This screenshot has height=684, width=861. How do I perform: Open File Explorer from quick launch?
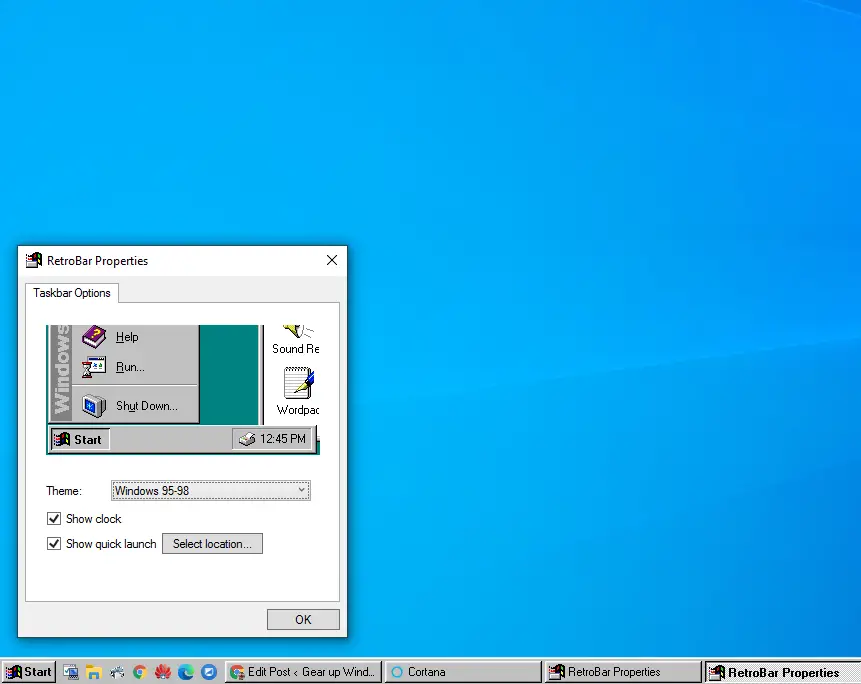coord(94,672)
